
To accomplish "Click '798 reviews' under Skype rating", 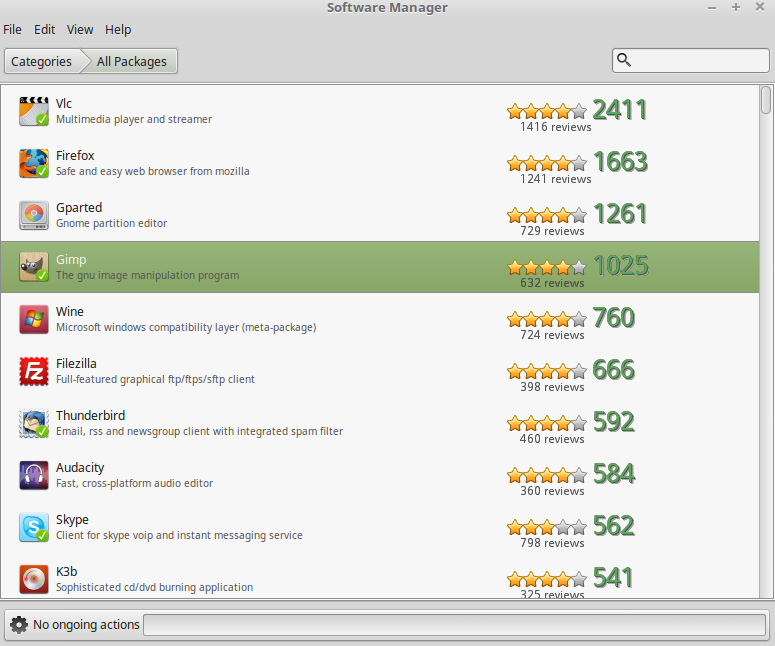I will pos(552,543).
